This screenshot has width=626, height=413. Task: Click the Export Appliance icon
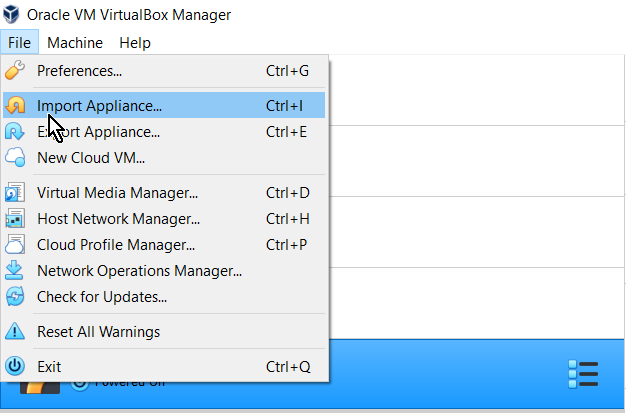point(15,131)
